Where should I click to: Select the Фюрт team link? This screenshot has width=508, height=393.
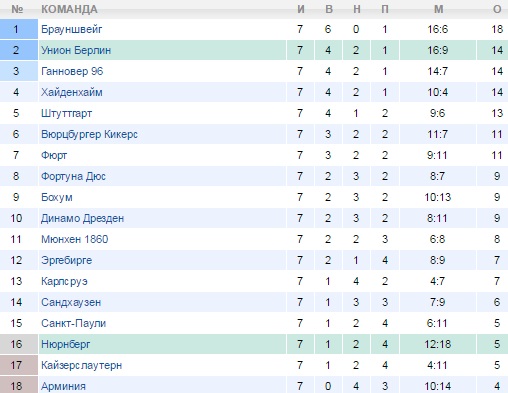coord(54,155)
